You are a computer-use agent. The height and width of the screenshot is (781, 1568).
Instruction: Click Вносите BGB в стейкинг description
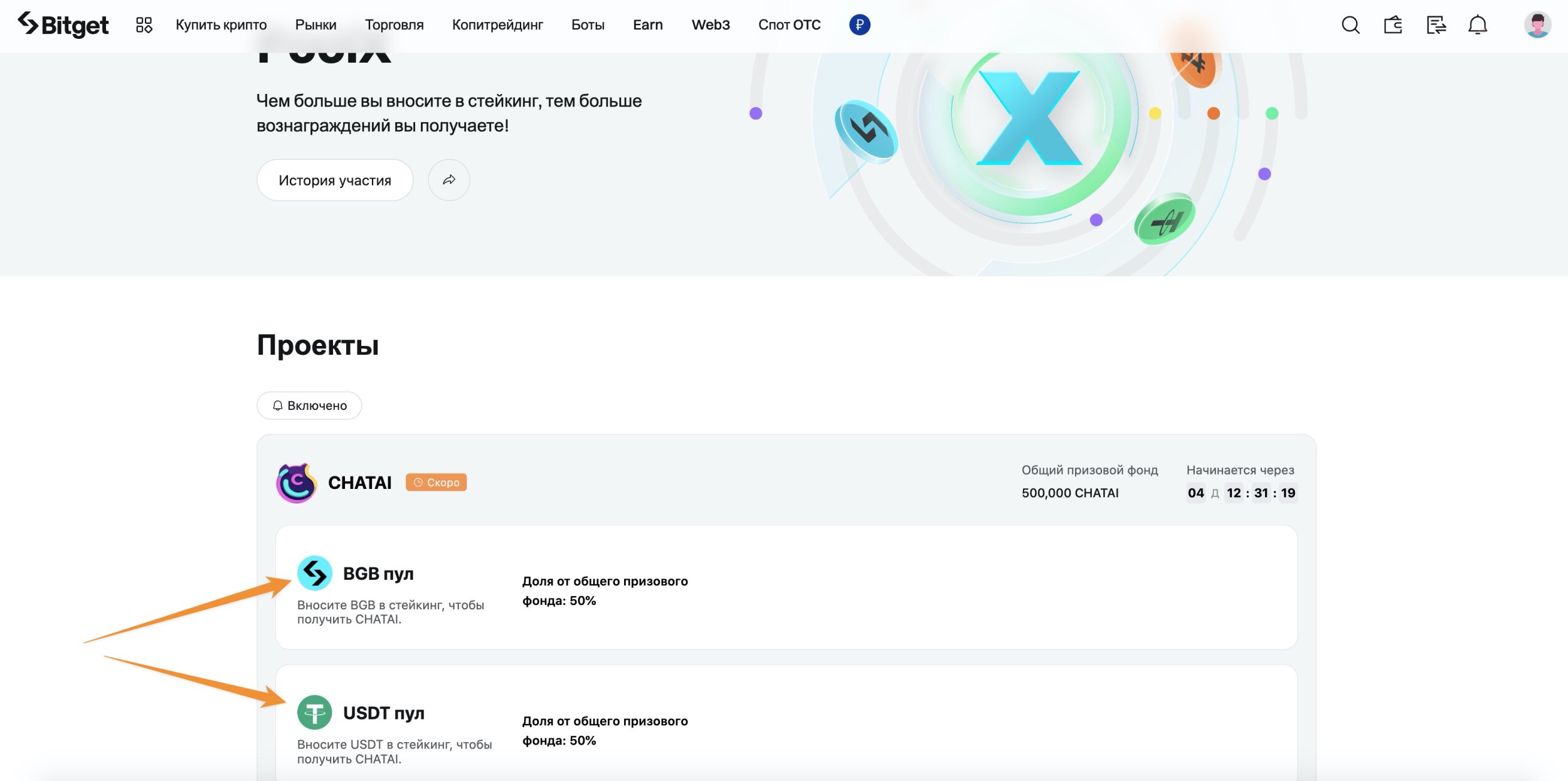[391, 612]
